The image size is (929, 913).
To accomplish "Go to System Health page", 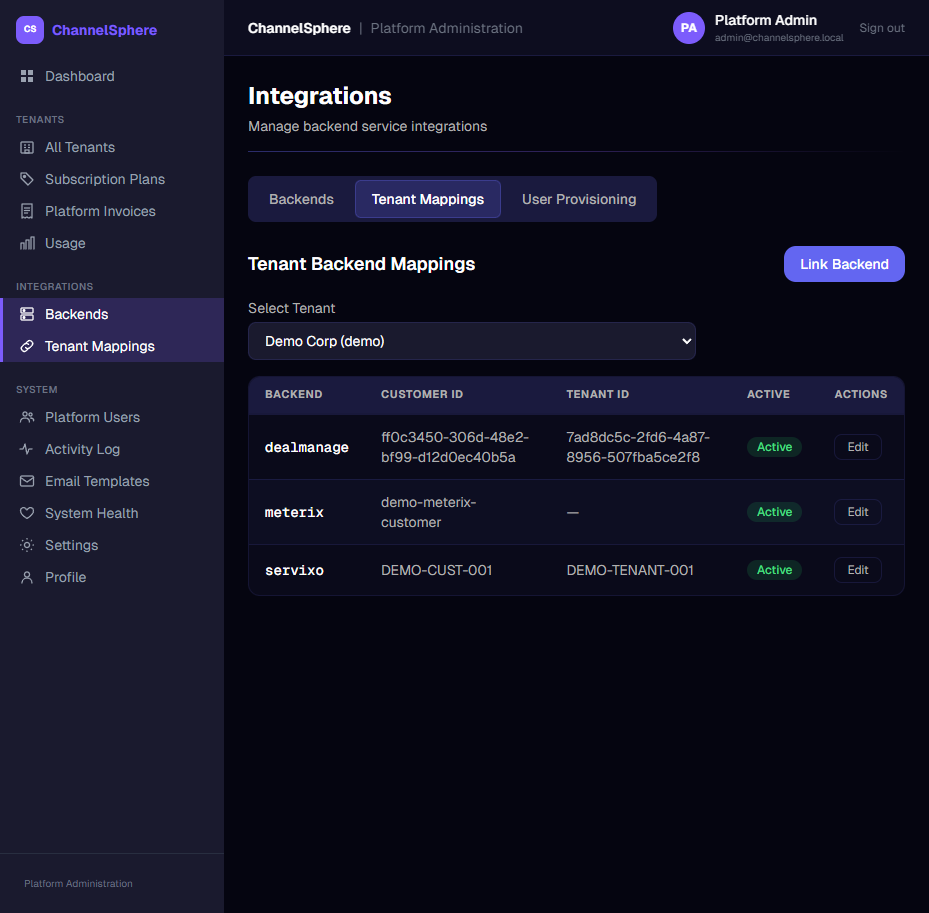I will pyautogui.click(x=112, y=514).
